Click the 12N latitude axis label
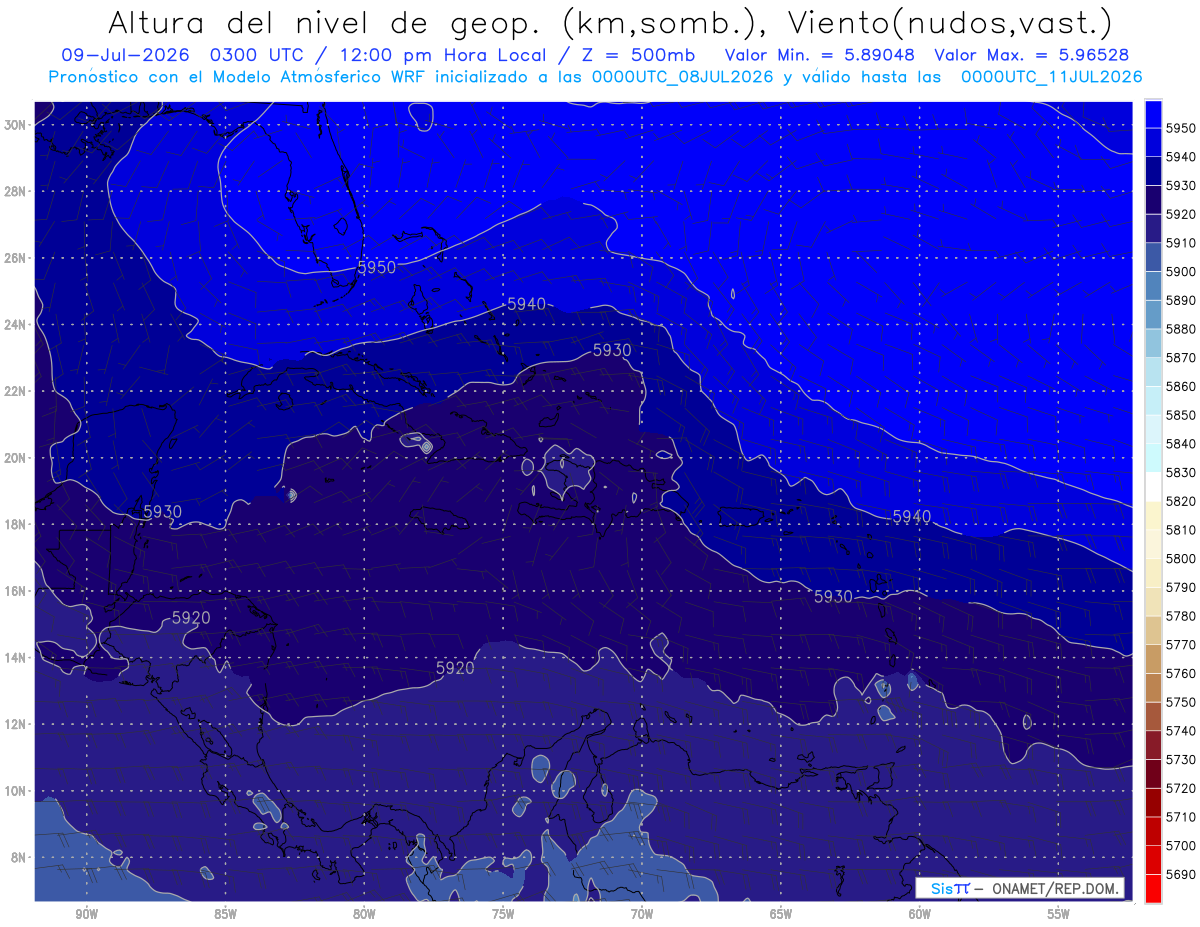1200x927 pixels. coord(15,724)
